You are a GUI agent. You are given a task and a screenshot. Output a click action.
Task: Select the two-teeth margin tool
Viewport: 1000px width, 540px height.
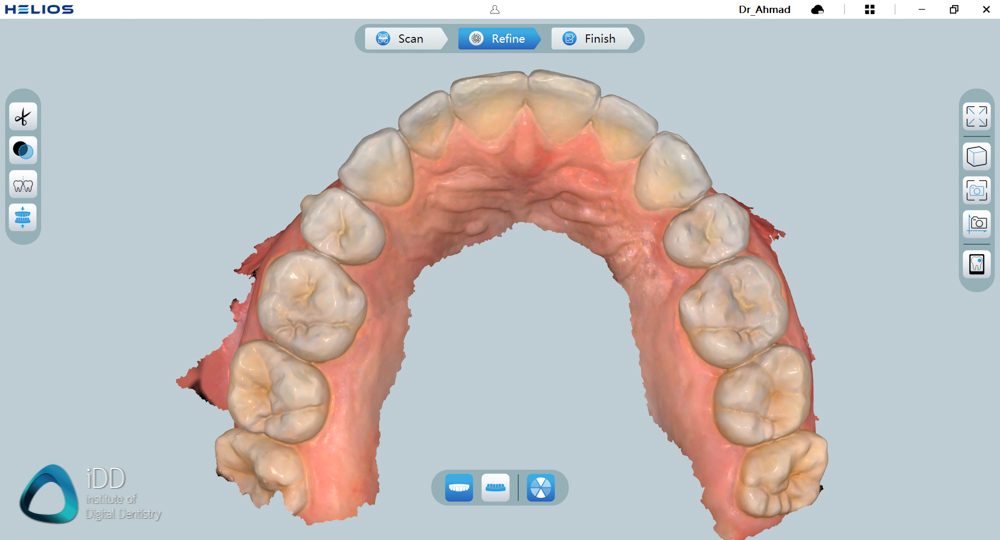[x=23, y=184]
